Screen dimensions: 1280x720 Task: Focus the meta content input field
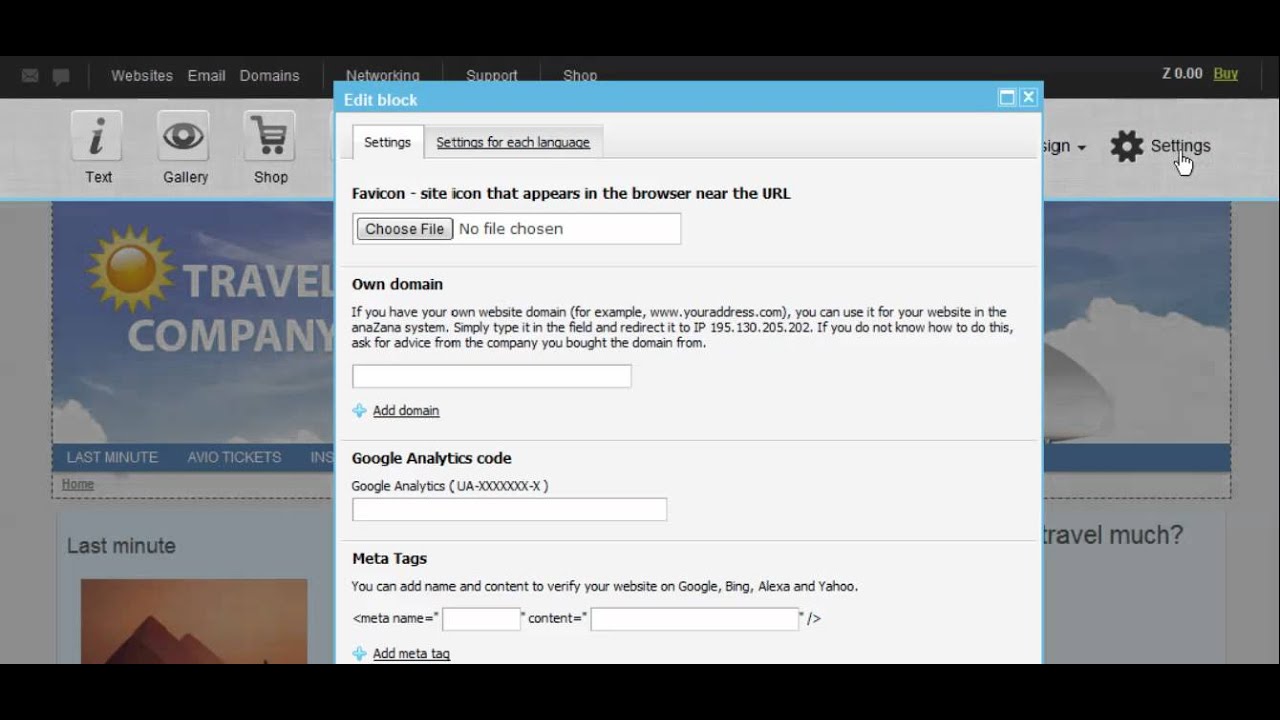coord(695,619)
